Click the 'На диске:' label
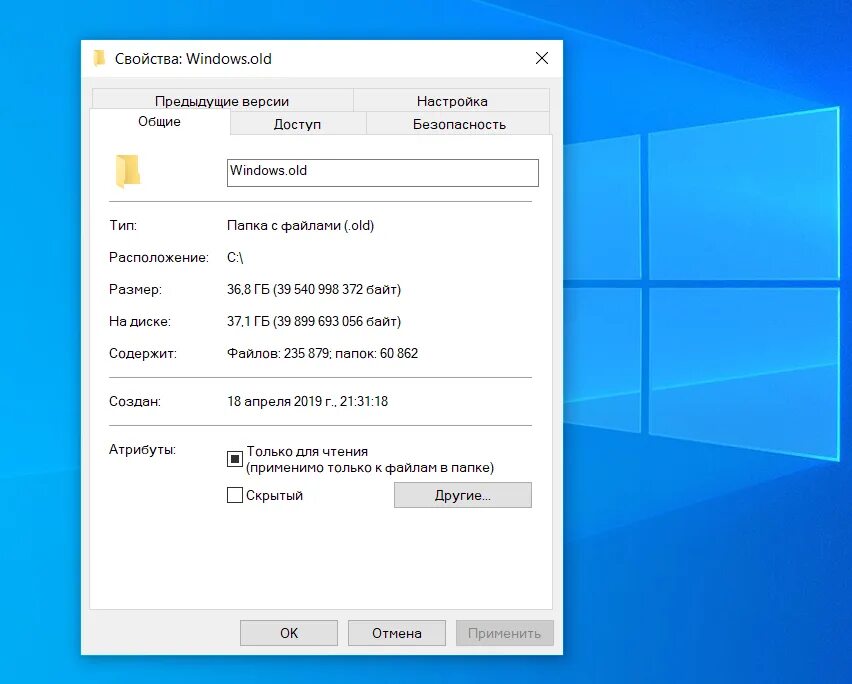This screenshot has width=852, height=684. pyautogui.click(x=140, y=322)
